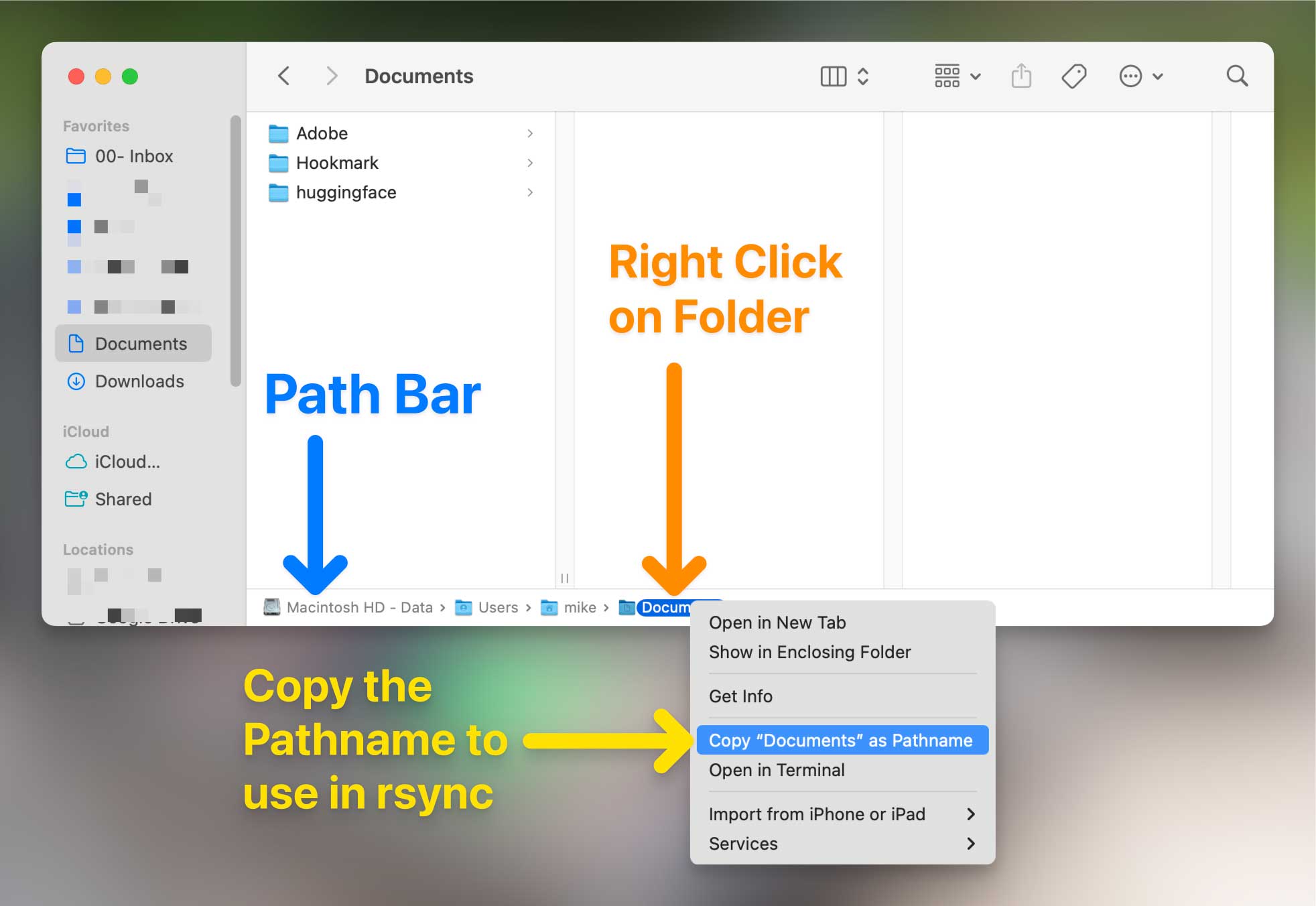The image size is (1316, 906).
Task: Open the ellipsis action menu
Action: [1140, 76]
